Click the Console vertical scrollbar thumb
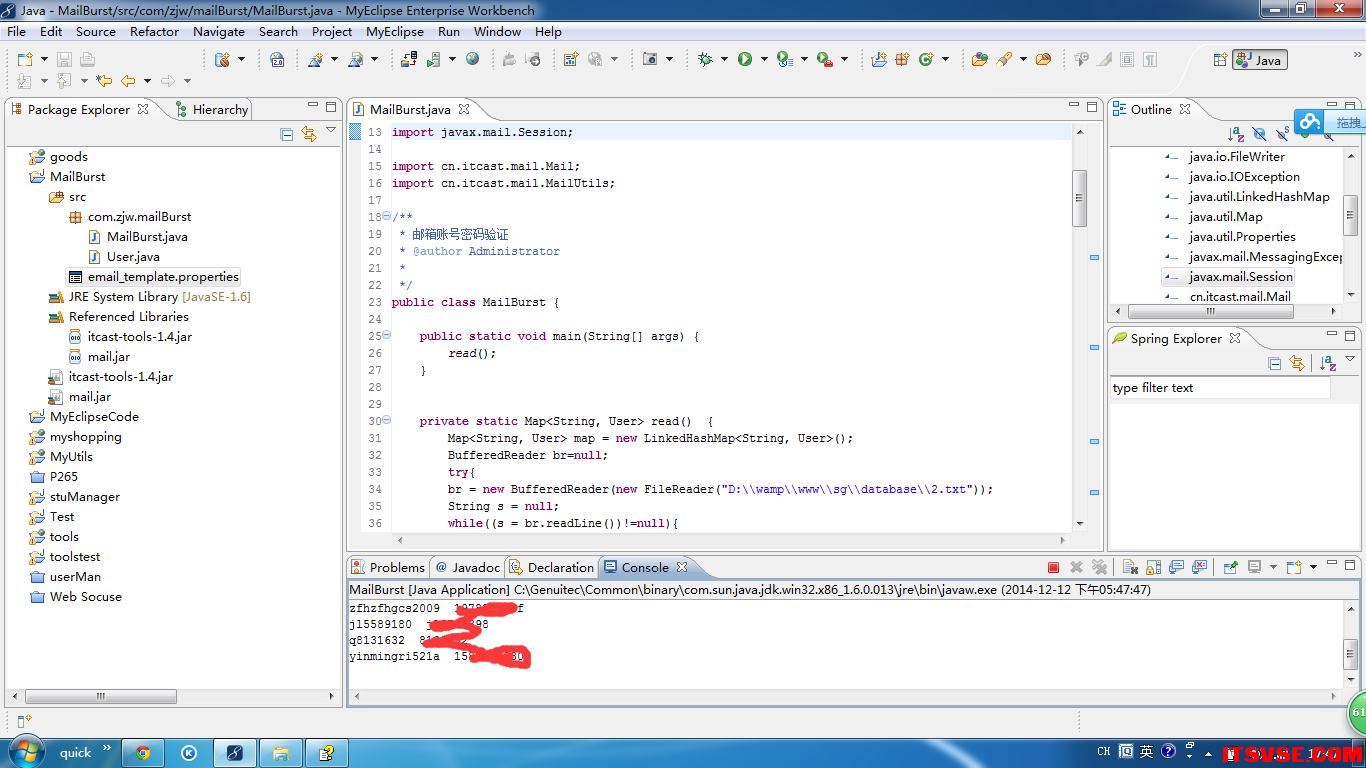 coord(1351,655)
